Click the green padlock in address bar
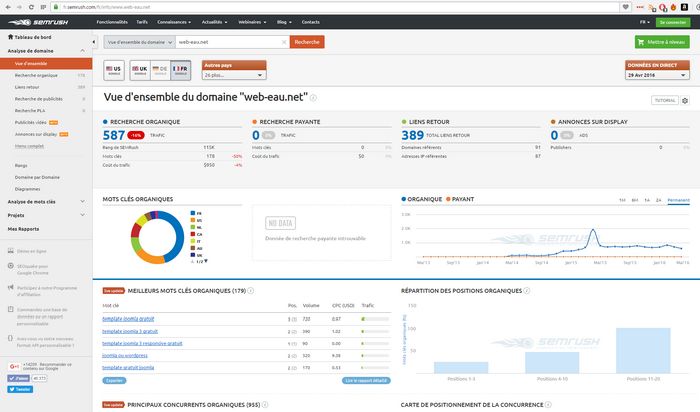This screenshot has width=700, height=412. 56,7
